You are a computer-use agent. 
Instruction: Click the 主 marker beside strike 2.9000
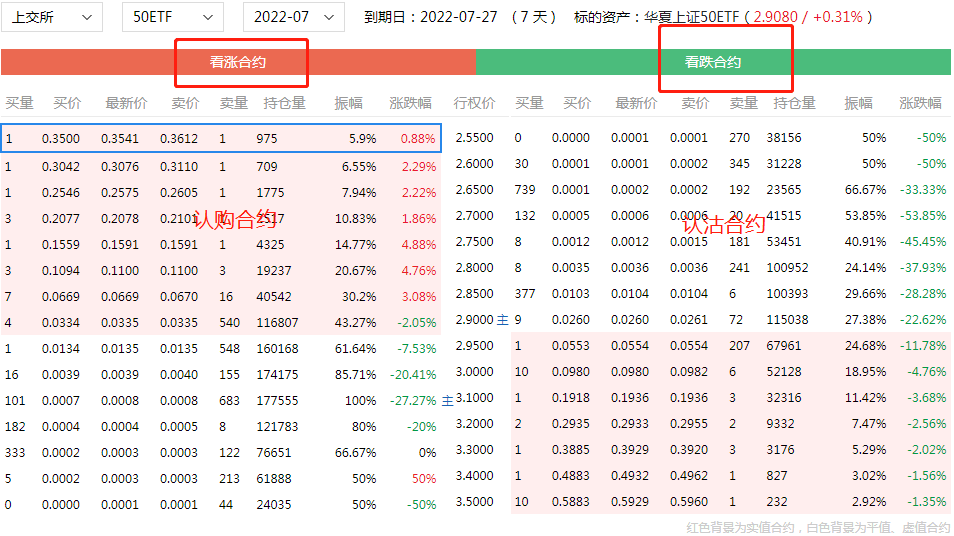pos(503,320)
